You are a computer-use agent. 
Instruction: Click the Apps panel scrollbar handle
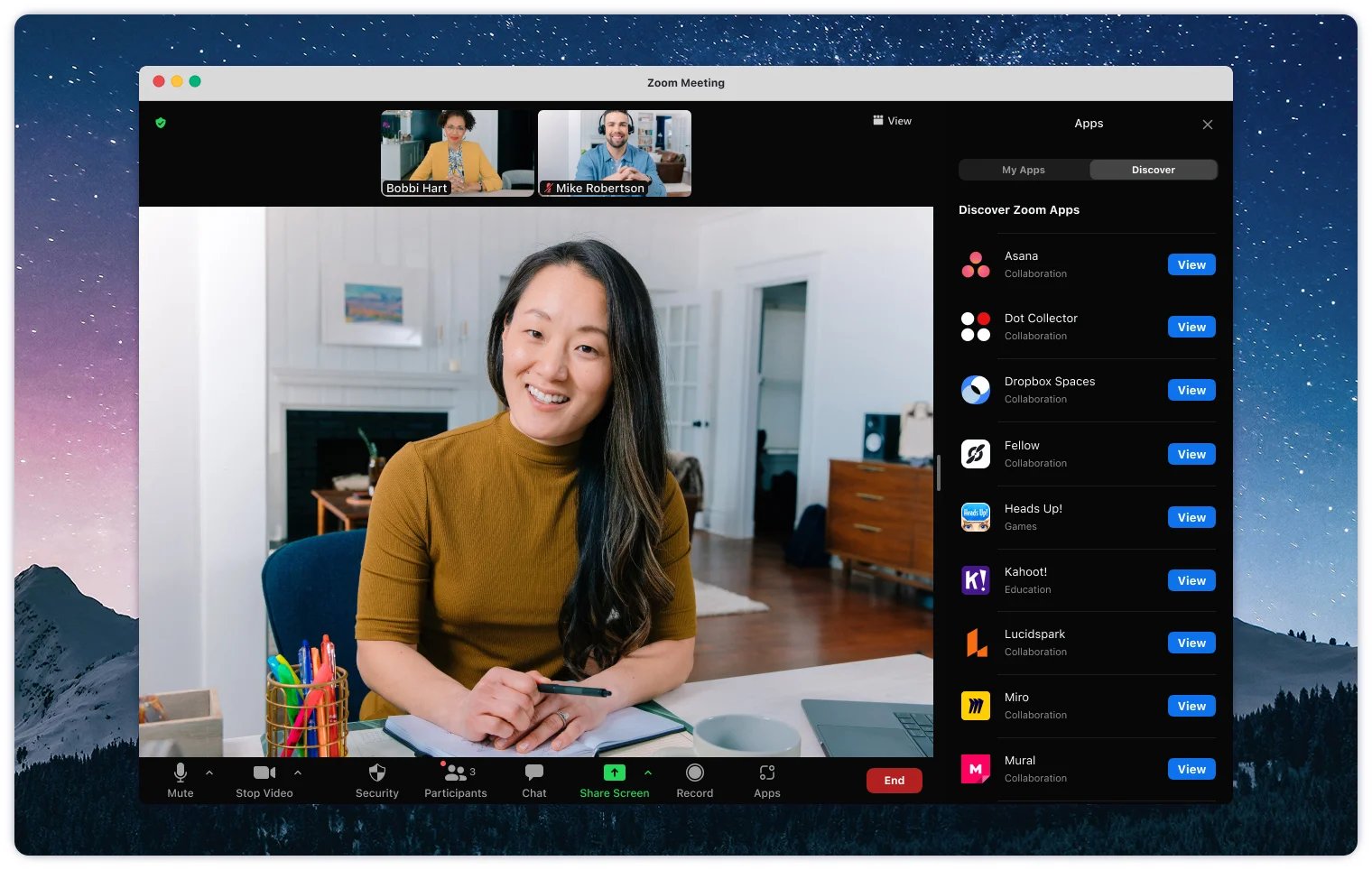(x=939, y=473)
